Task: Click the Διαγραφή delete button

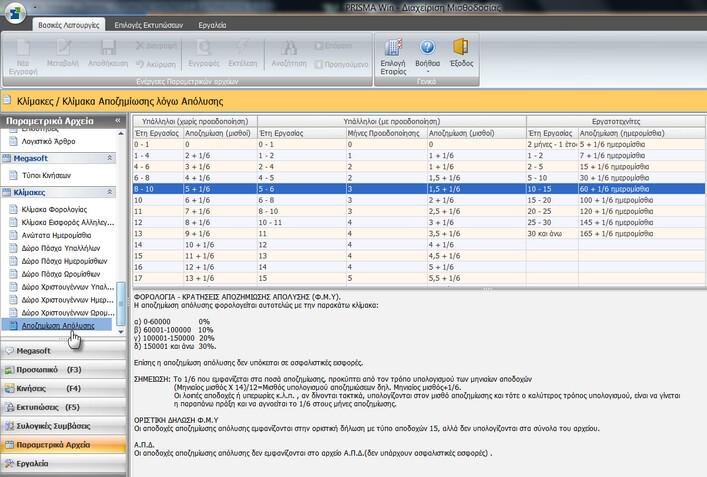Action: pyautogui.click(x=156, y=46)
